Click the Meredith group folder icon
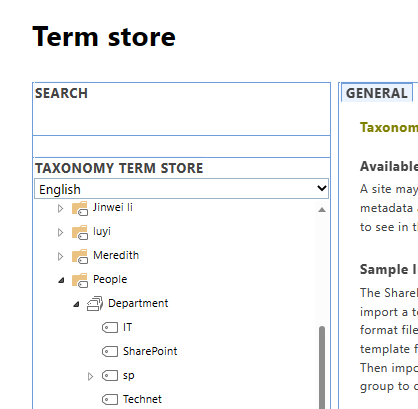This screenshot has width=418, height=409. point(80,256)
